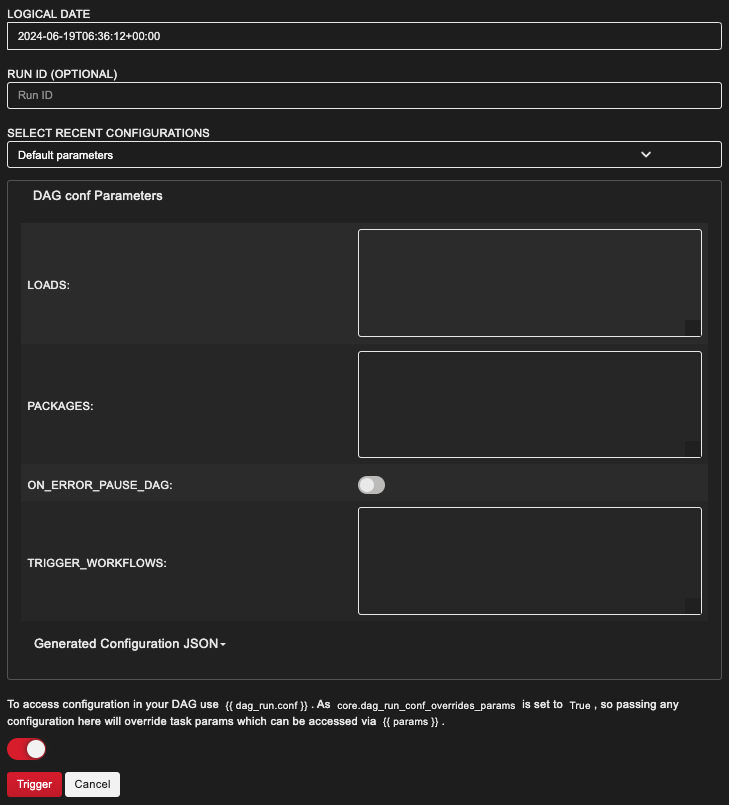Click the resize handle of PACKAGES textarea
The width and height of the screenshot is (729, 805).
(x=693, y=450)
